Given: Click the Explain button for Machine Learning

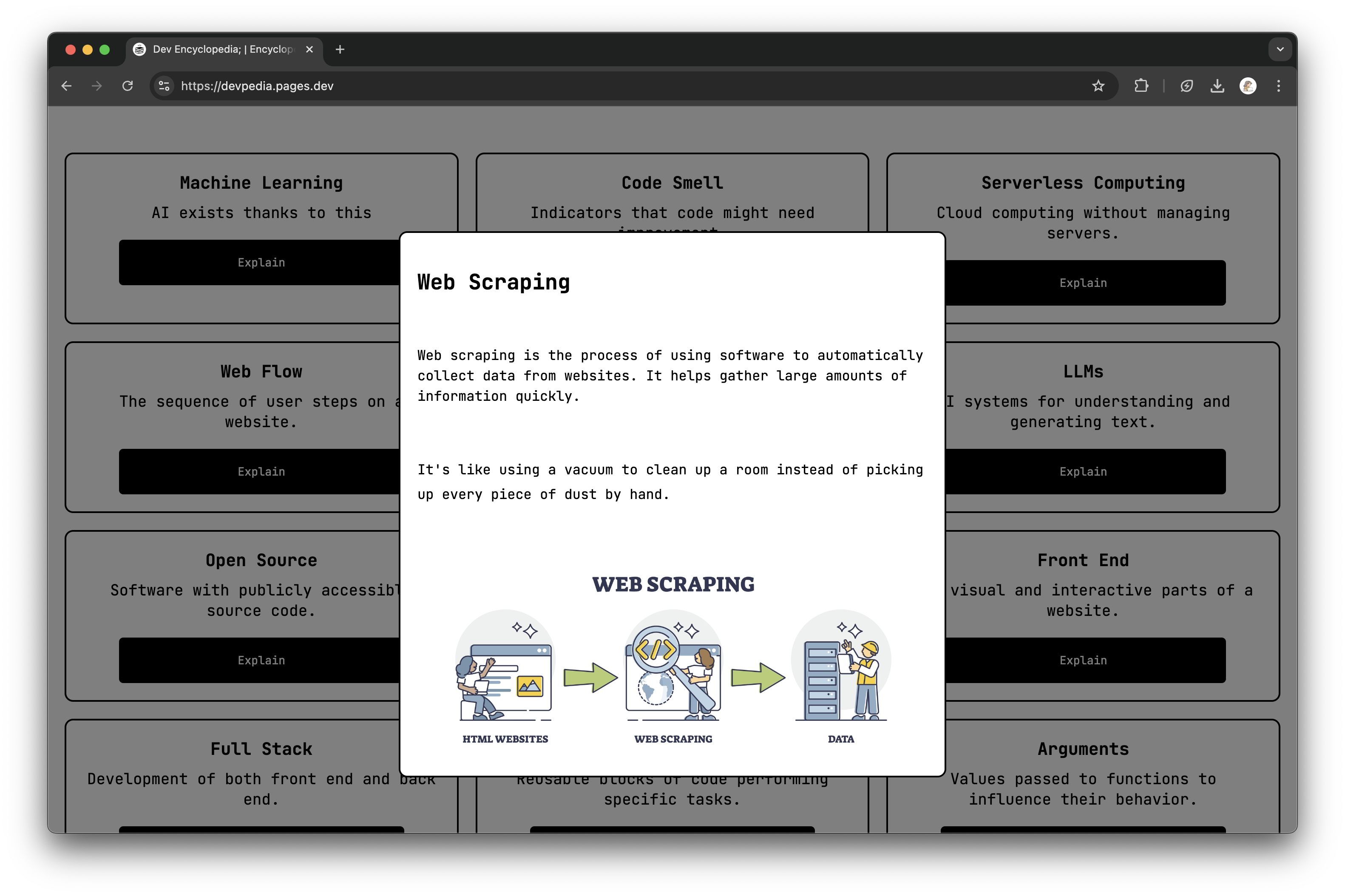Looking at the screenshot, I should click(x=261, y=262).
